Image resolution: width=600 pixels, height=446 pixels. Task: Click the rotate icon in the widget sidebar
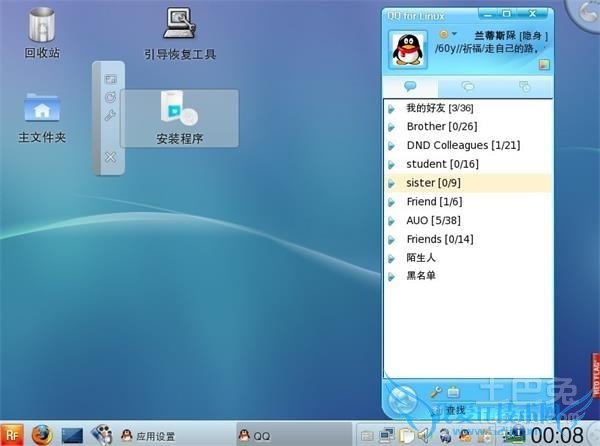[x=111, y=97]
